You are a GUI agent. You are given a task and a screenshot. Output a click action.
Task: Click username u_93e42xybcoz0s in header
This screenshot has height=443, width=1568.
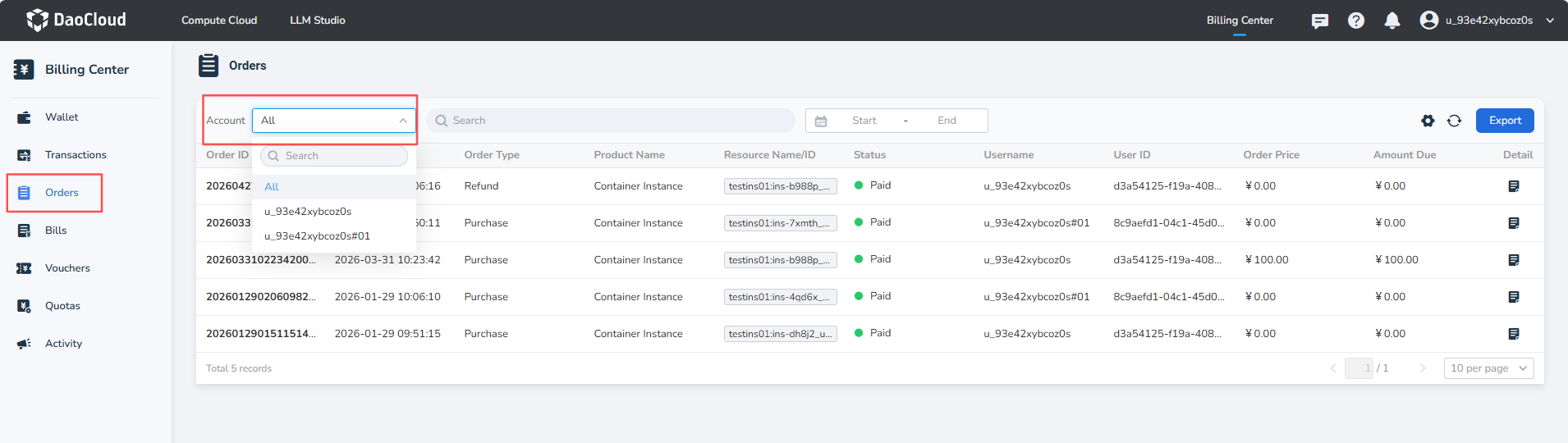(x=1489, y=21)
